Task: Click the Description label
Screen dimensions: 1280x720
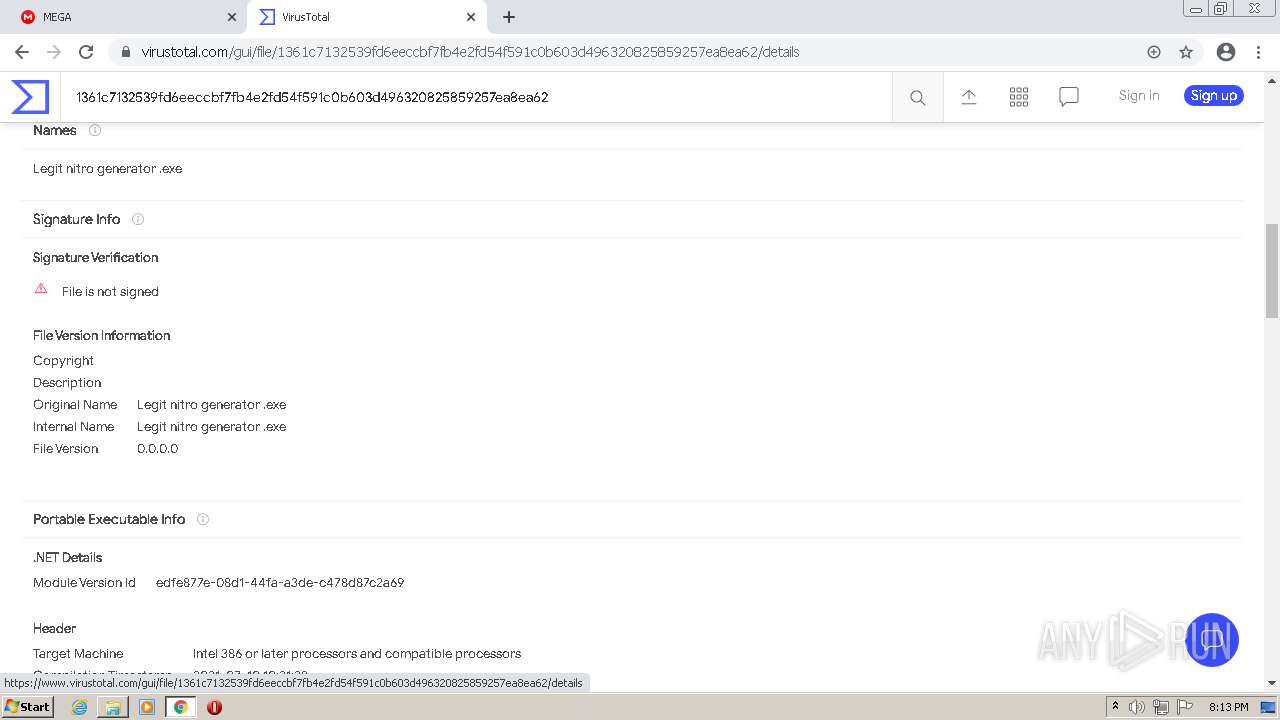Action: click(67, 383)
